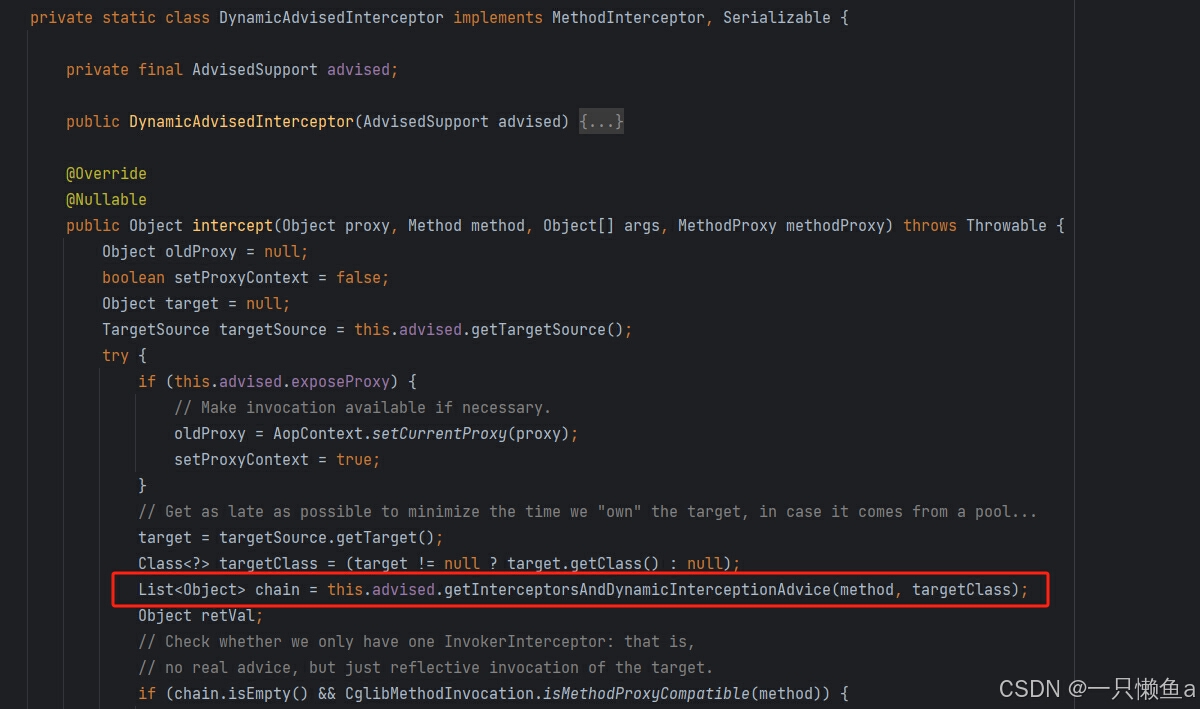Expand the folded {...} constructor body
Screen dimensions: 1200x709
tap(601, 122)
